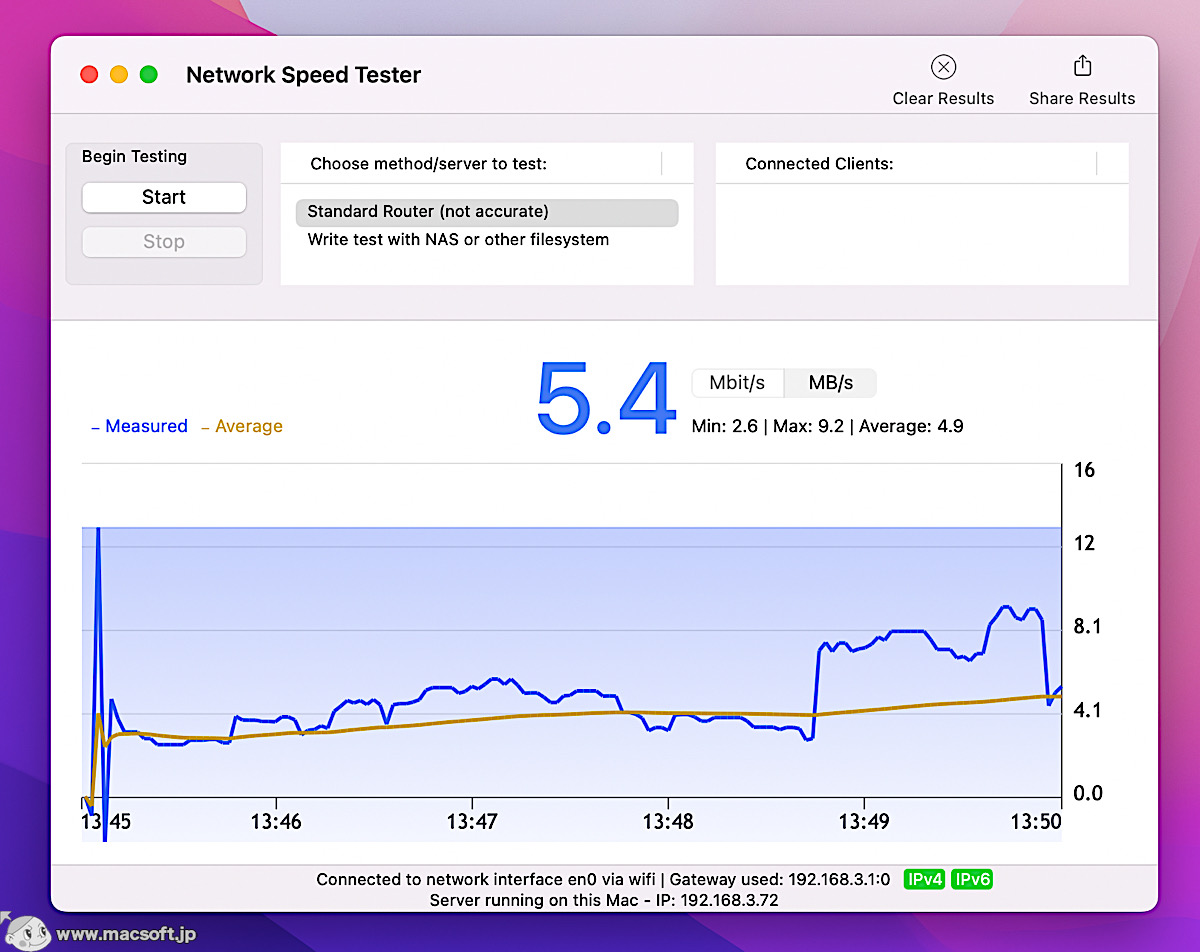Click the Share Results export icon
This screenshot has width=1200, height=952.
click(x=1082, y=64)
